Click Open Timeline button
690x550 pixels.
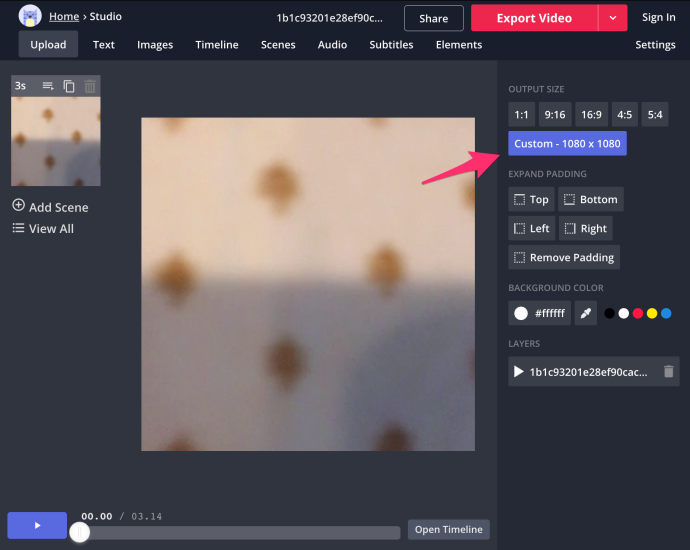449,529
